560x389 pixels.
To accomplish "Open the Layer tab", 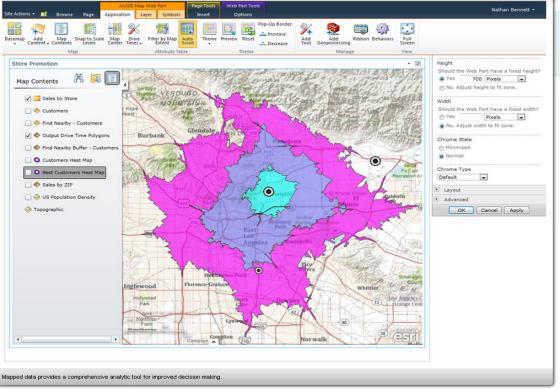I will click(x=146, y=14).
